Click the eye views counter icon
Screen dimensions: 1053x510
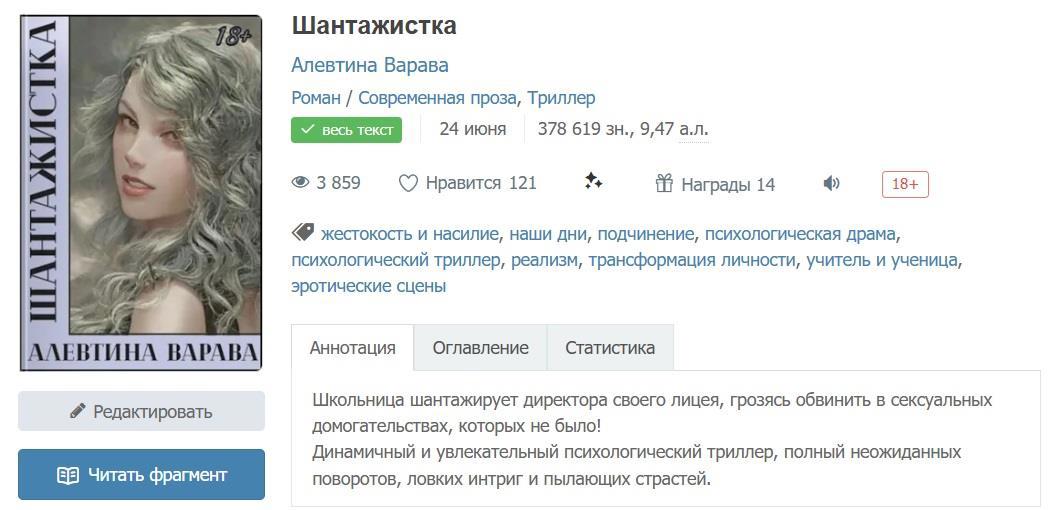click(x=300, y=183)
